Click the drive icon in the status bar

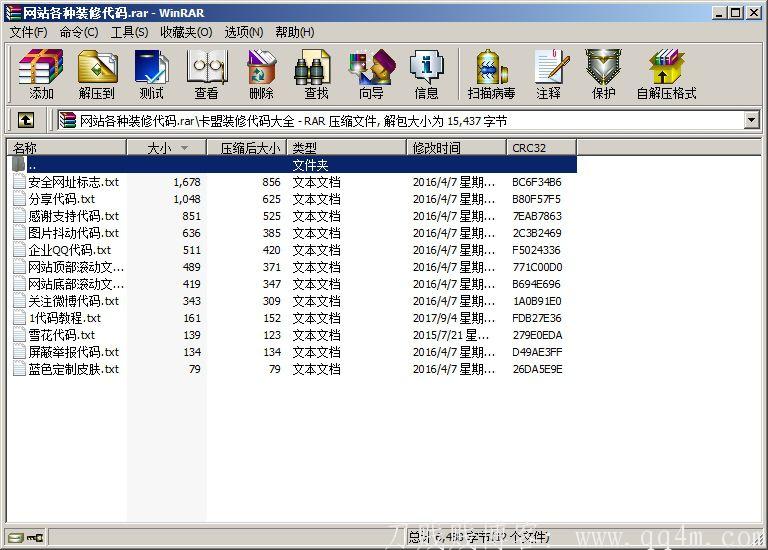(x=16, y=538)
